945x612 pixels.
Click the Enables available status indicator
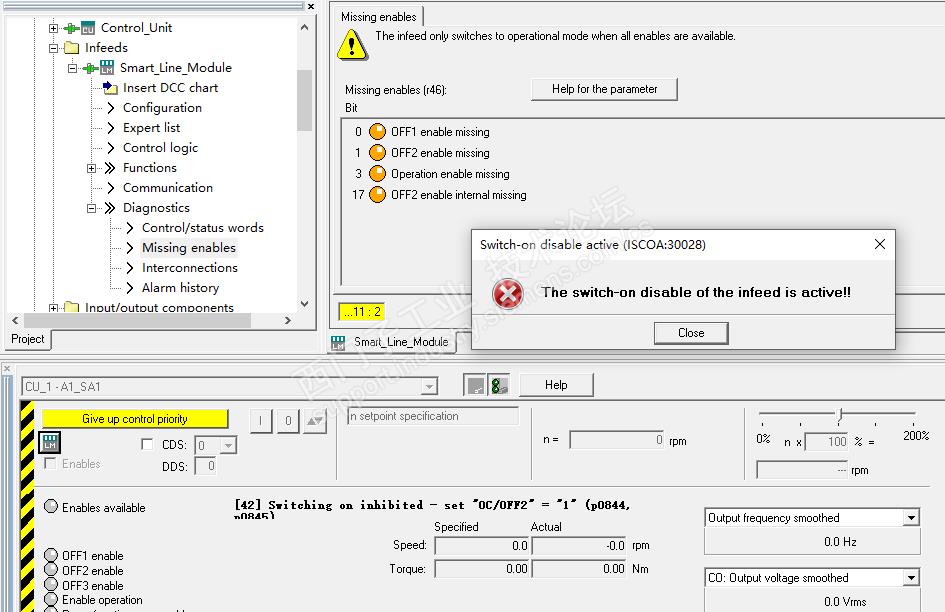(51, 506)
